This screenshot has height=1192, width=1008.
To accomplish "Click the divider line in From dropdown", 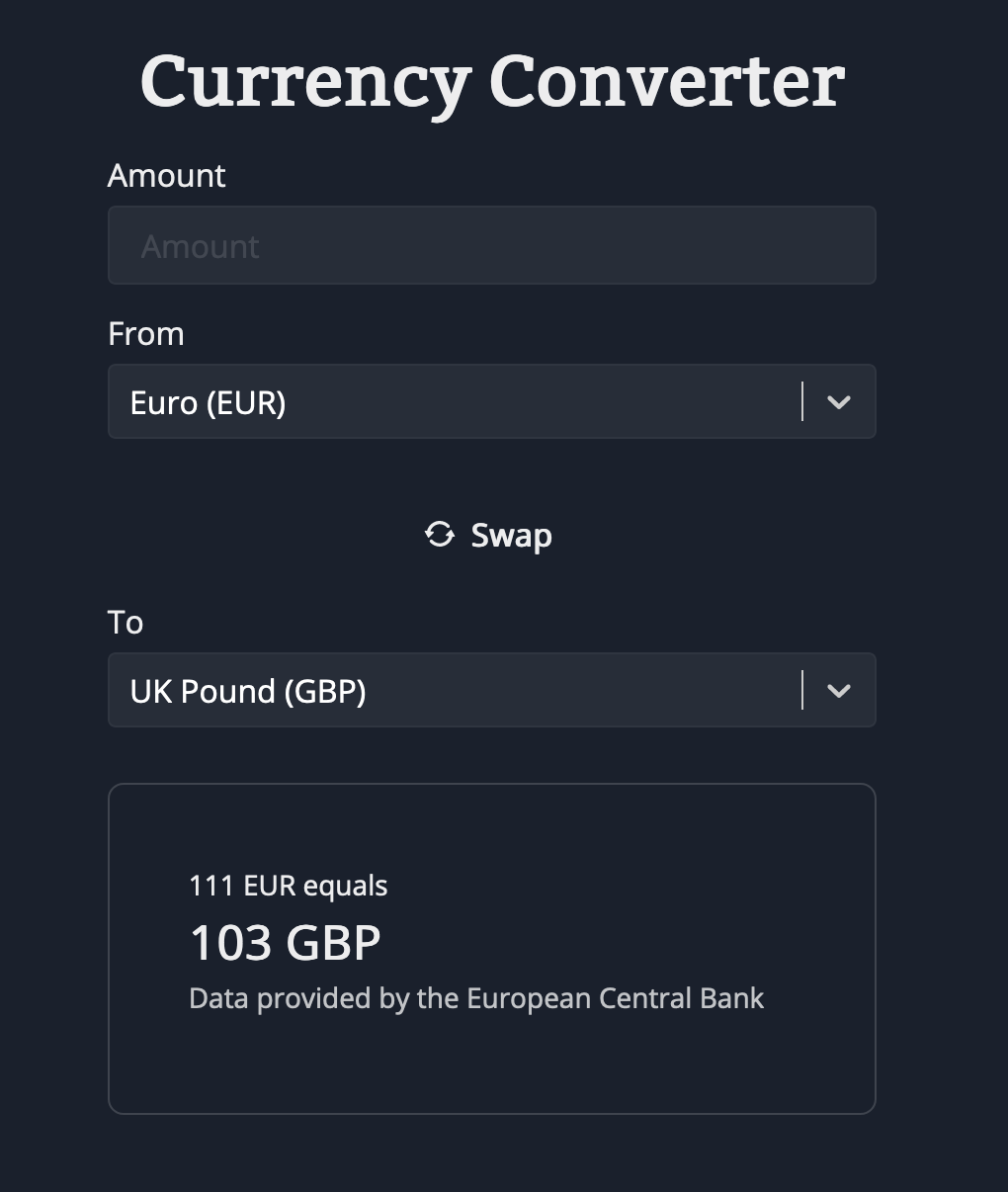I will (x=802, y=401).
